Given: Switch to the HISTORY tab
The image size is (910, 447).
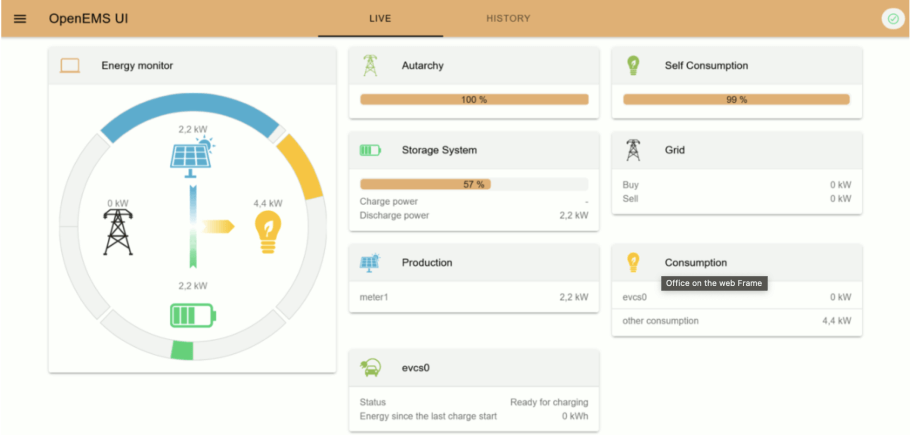Looking at the screenshot, I should (x=508, y=19).
